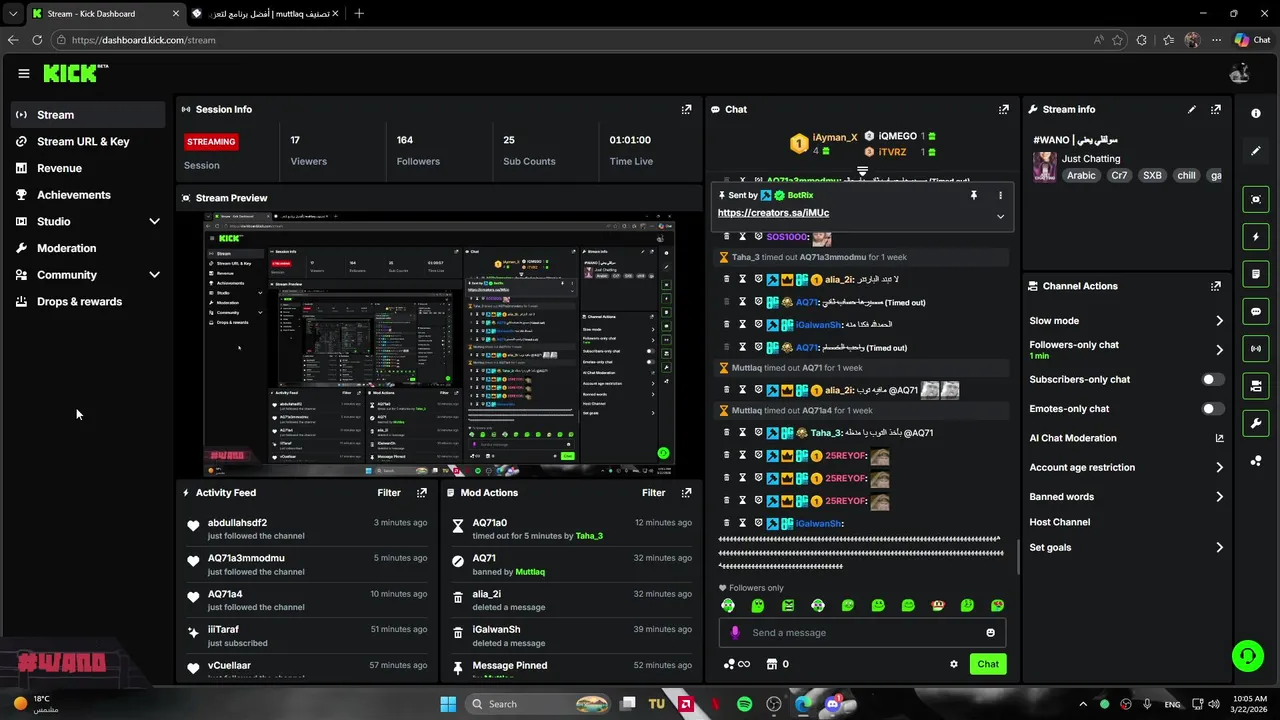Click the Stream Preview thumbnail
The width and height of the screenshot is (1280, 720).
coord(439,345)
